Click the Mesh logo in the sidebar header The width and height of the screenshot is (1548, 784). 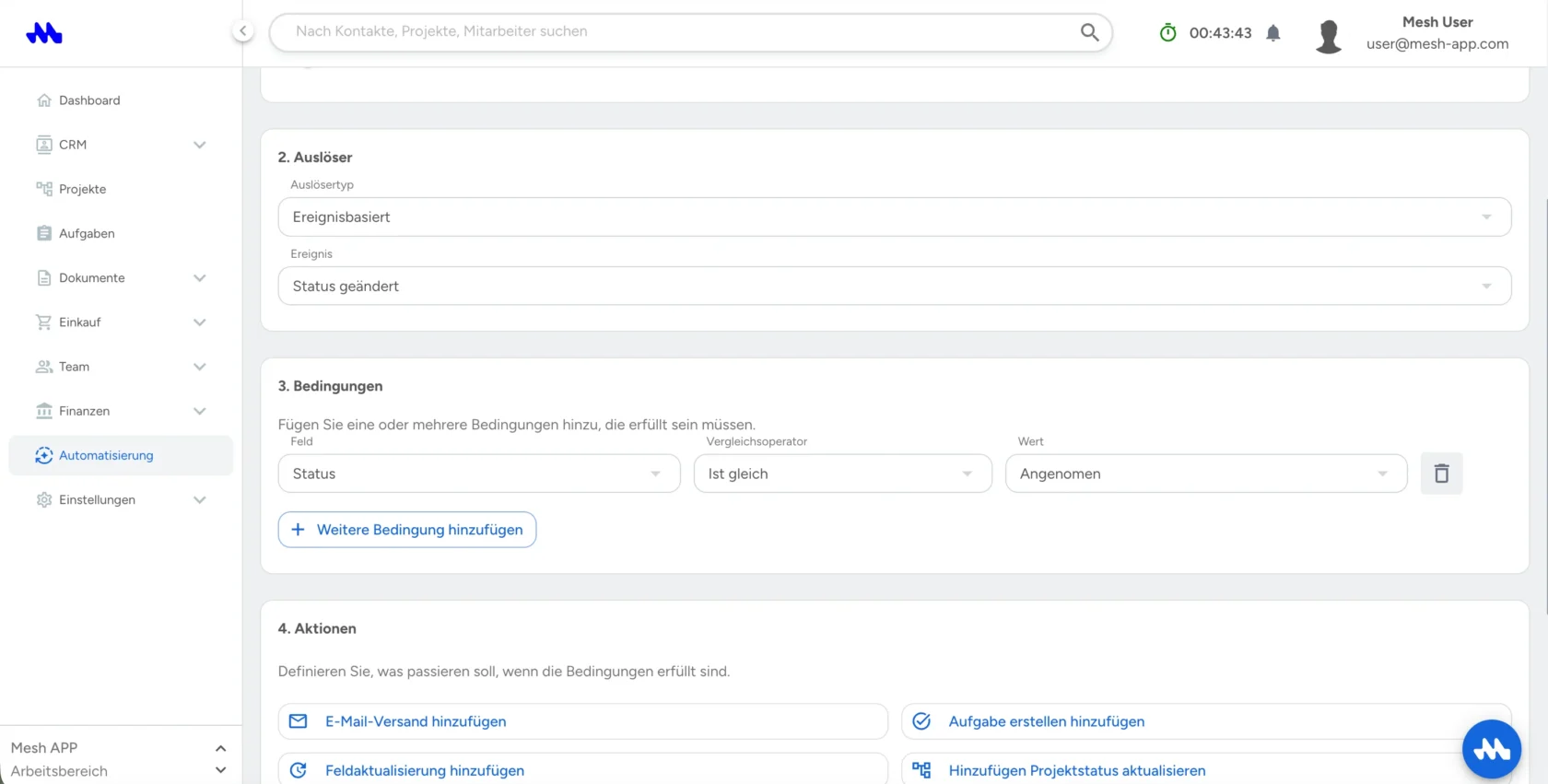click(x=44, y=33)
